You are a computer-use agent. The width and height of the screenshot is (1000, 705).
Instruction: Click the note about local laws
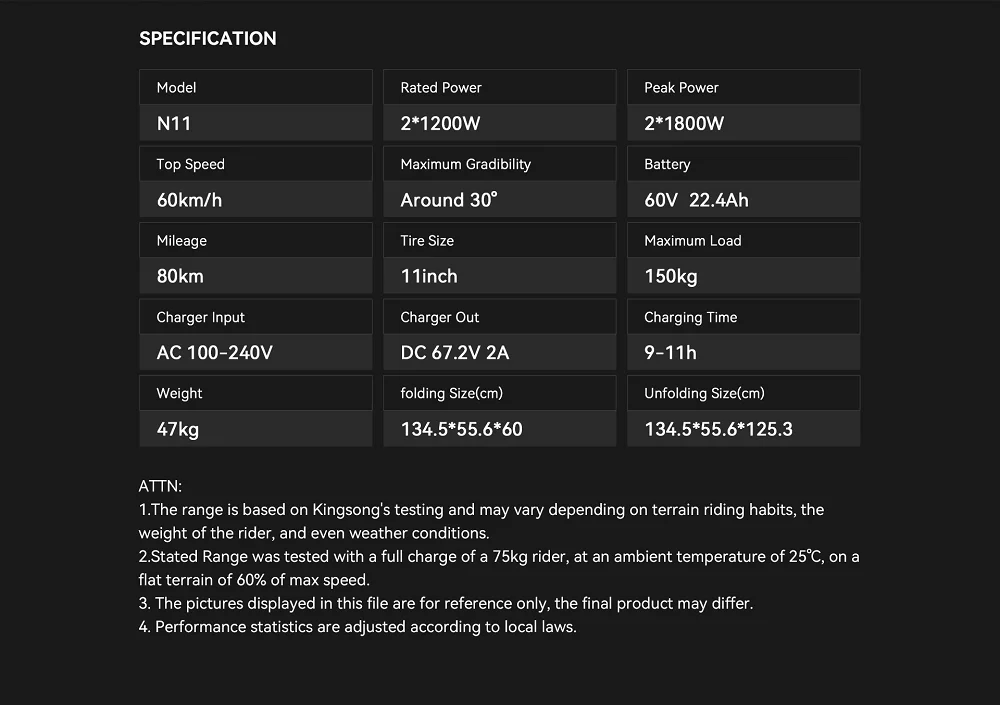tap(357, 627)
